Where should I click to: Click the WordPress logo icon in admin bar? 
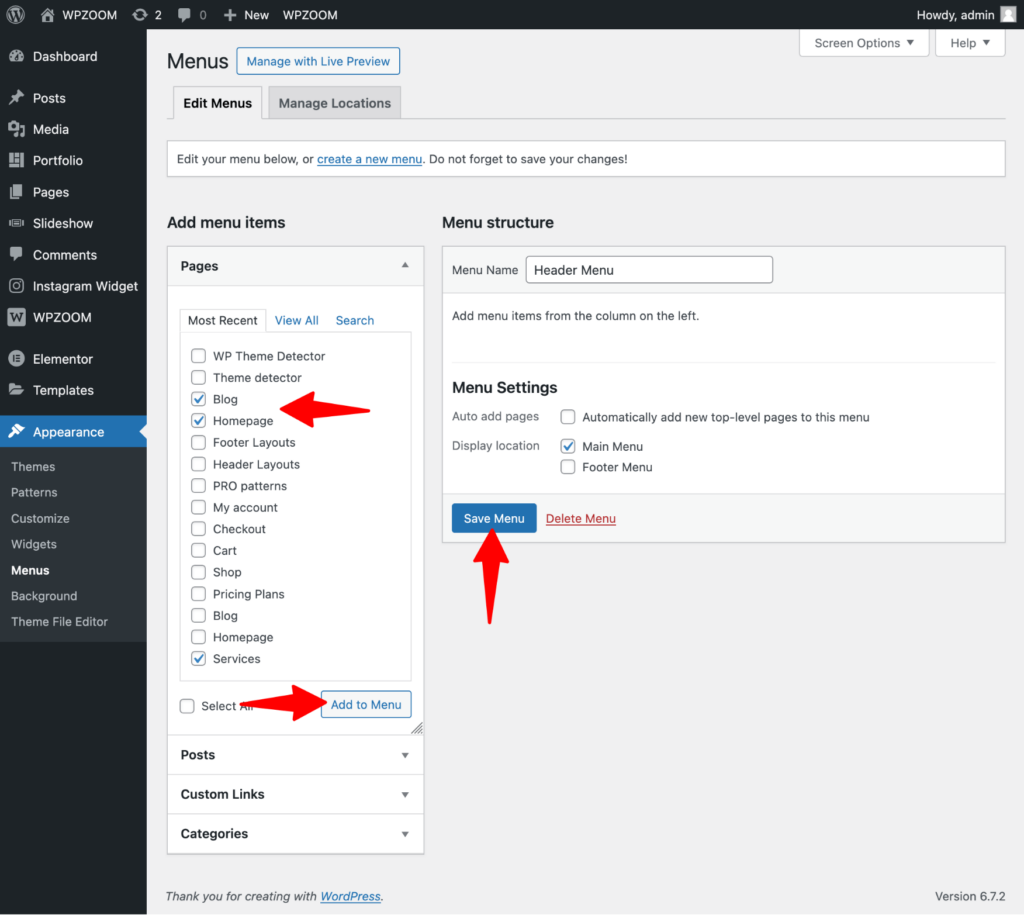[16, 15]
